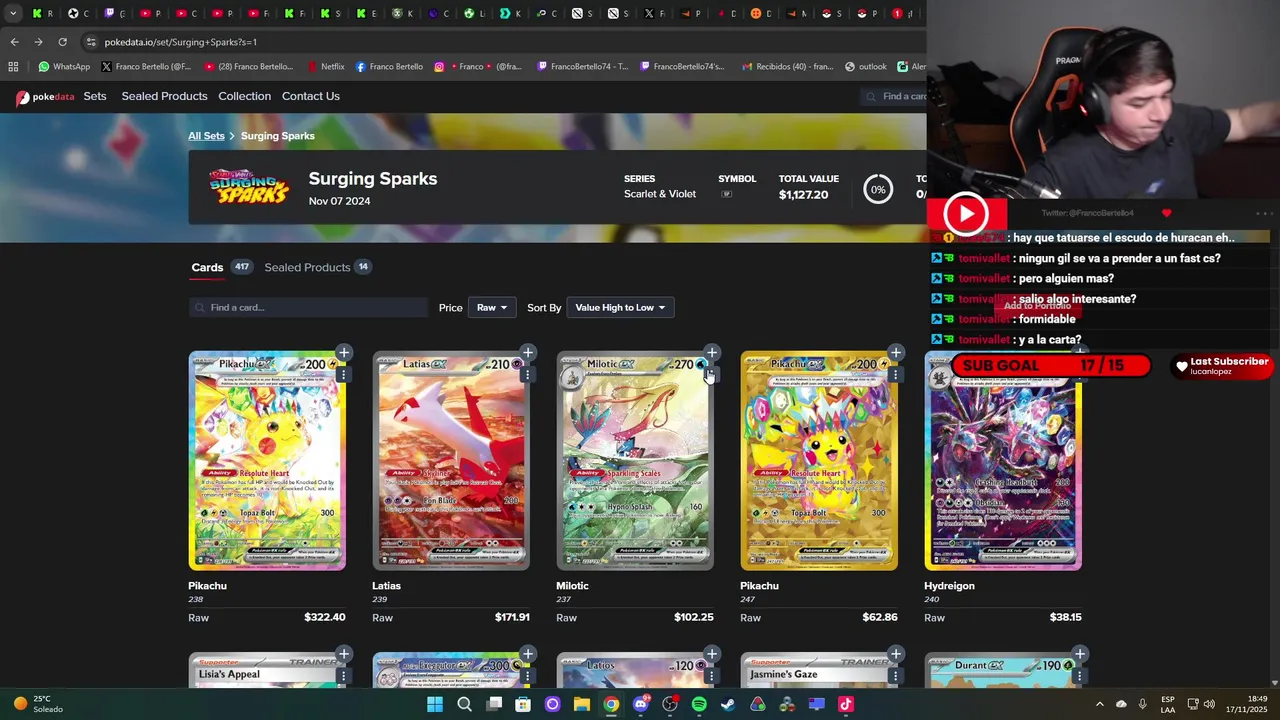Open Milotic card name link
1280x720 pixels.
tap(572, 586)
